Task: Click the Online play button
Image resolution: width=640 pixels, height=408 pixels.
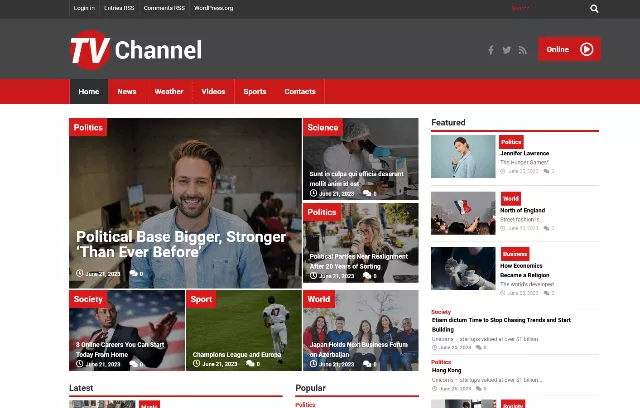Action: [569, 49]
